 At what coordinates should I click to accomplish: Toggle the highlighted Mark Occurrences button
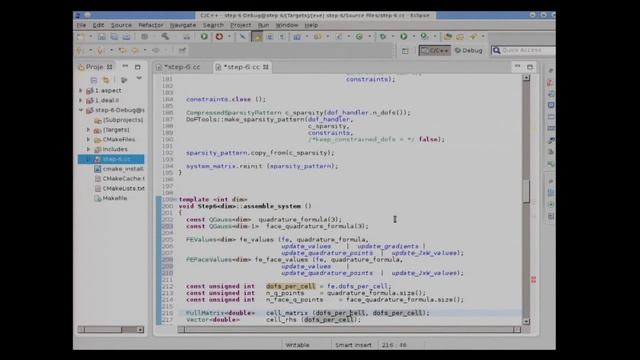(x=257, y=37)
